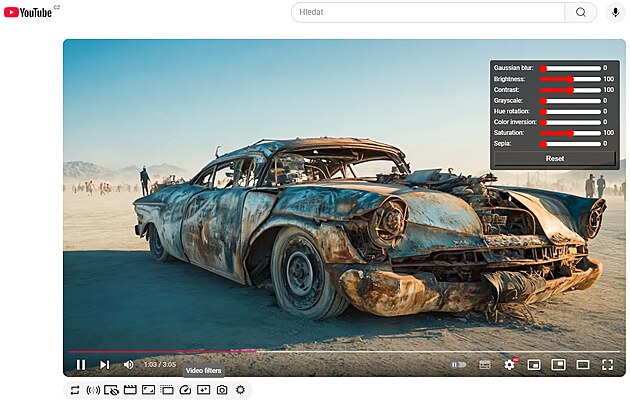The image size is (630, 403).
Task: Click the camera screenshot icon
Action: click(221, 390)
